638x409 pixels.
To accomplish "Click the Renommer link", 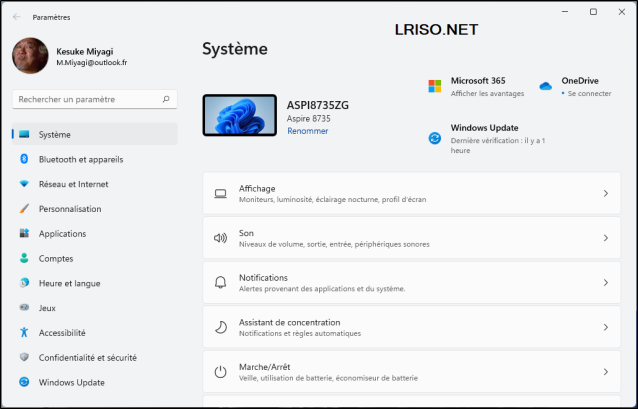I will 307,131.
